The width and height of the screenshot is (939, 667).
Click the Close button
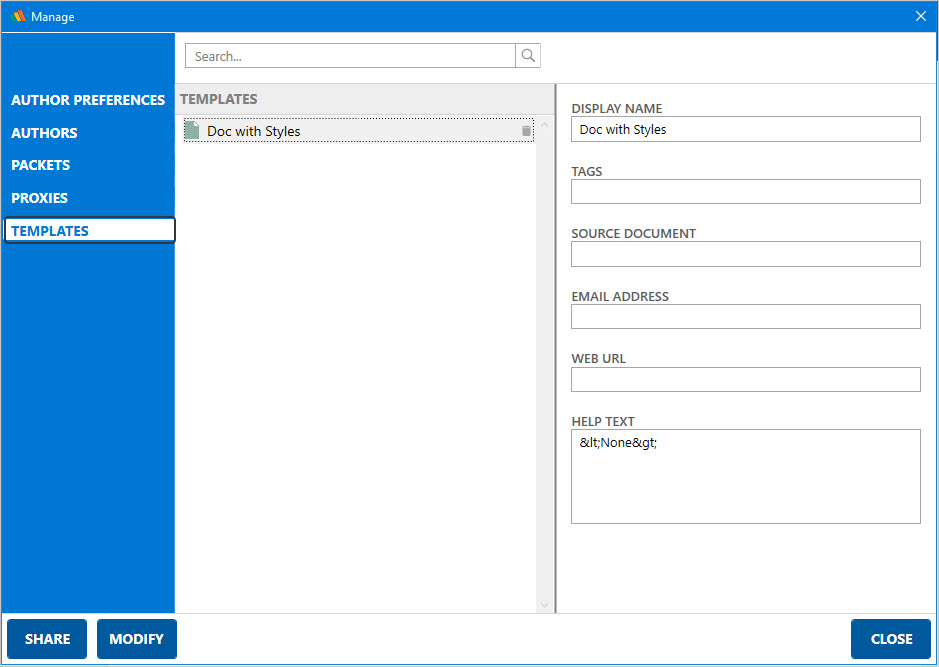tap(891, 639)
